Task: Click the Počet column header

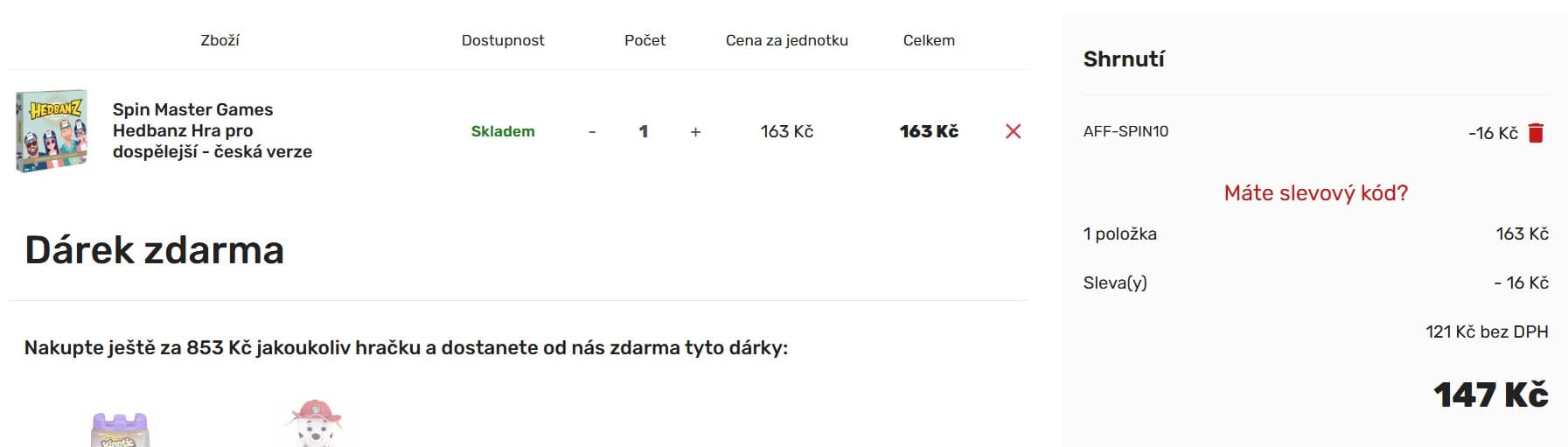Action: (x=645, y=40)
